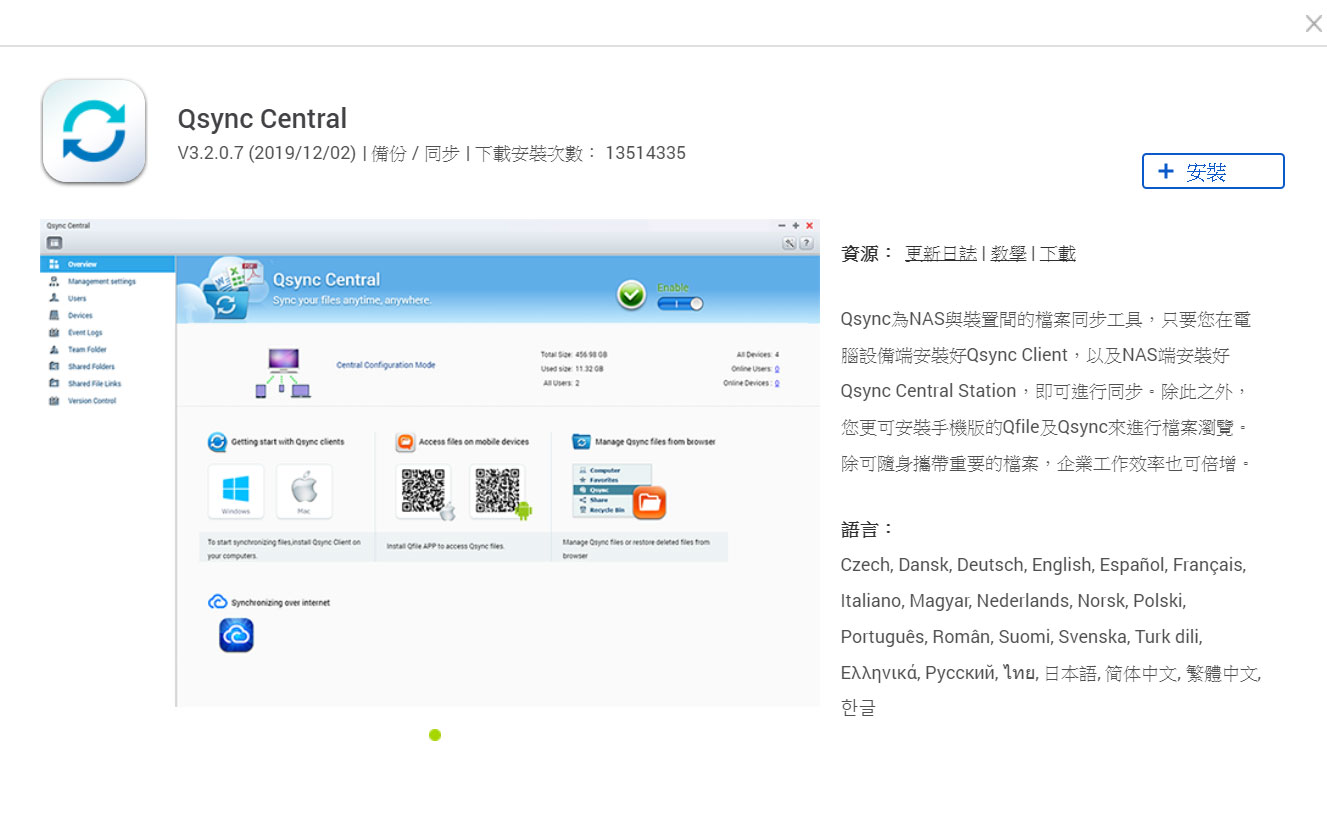Click the Qsync Central screenshot thumbnail
1327x818 pixels.
click(x=429, y=463)
